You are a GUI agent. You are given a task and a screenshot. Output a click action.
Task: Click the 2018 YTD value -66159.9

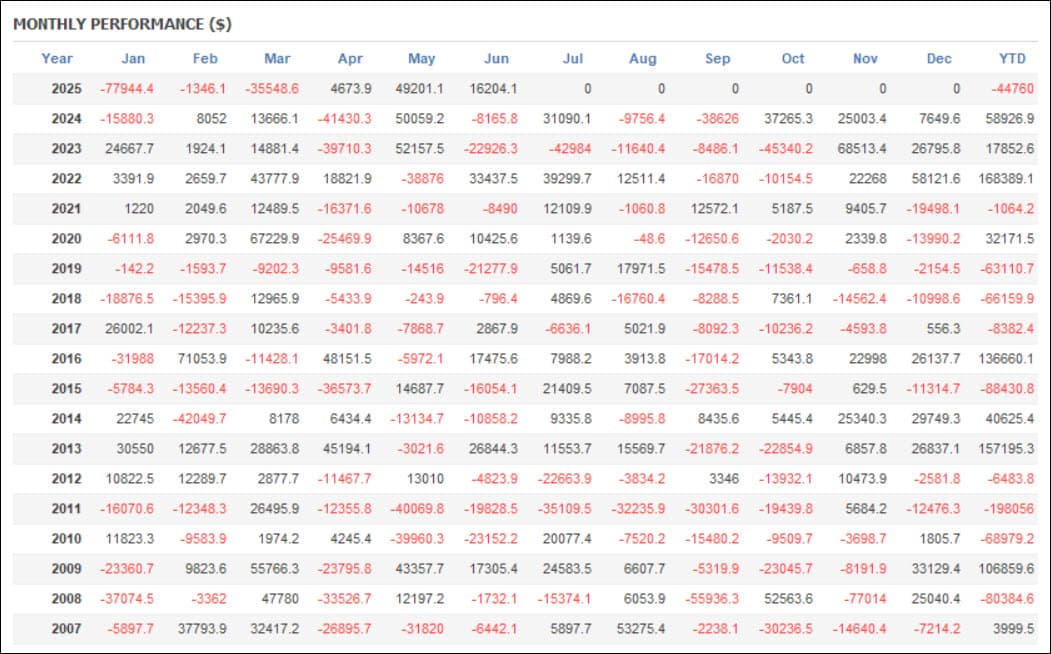point(1007,299)
